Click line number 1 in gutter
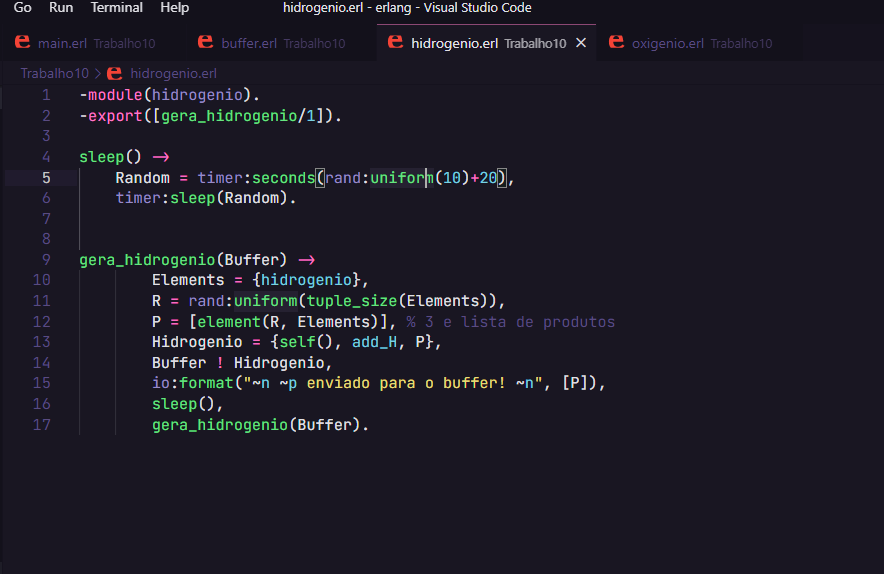 pos(46,95)
